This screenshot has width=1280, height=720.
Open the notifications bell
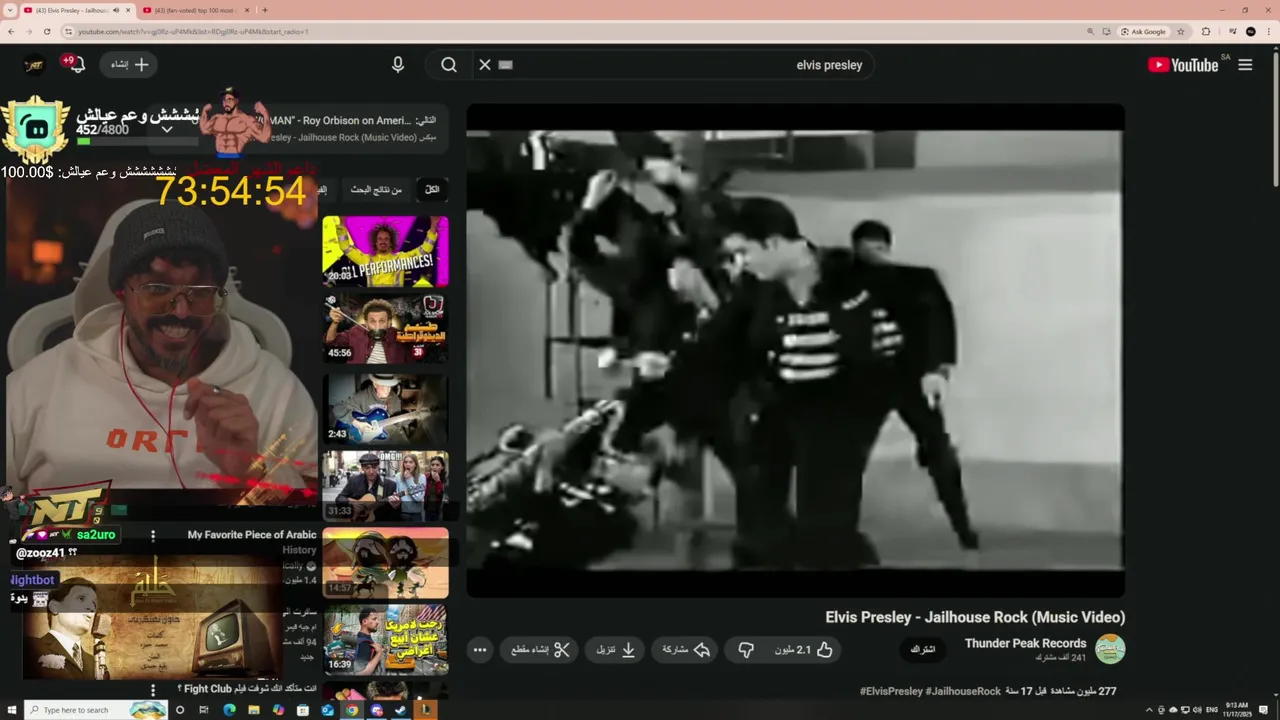coord(77,65)
